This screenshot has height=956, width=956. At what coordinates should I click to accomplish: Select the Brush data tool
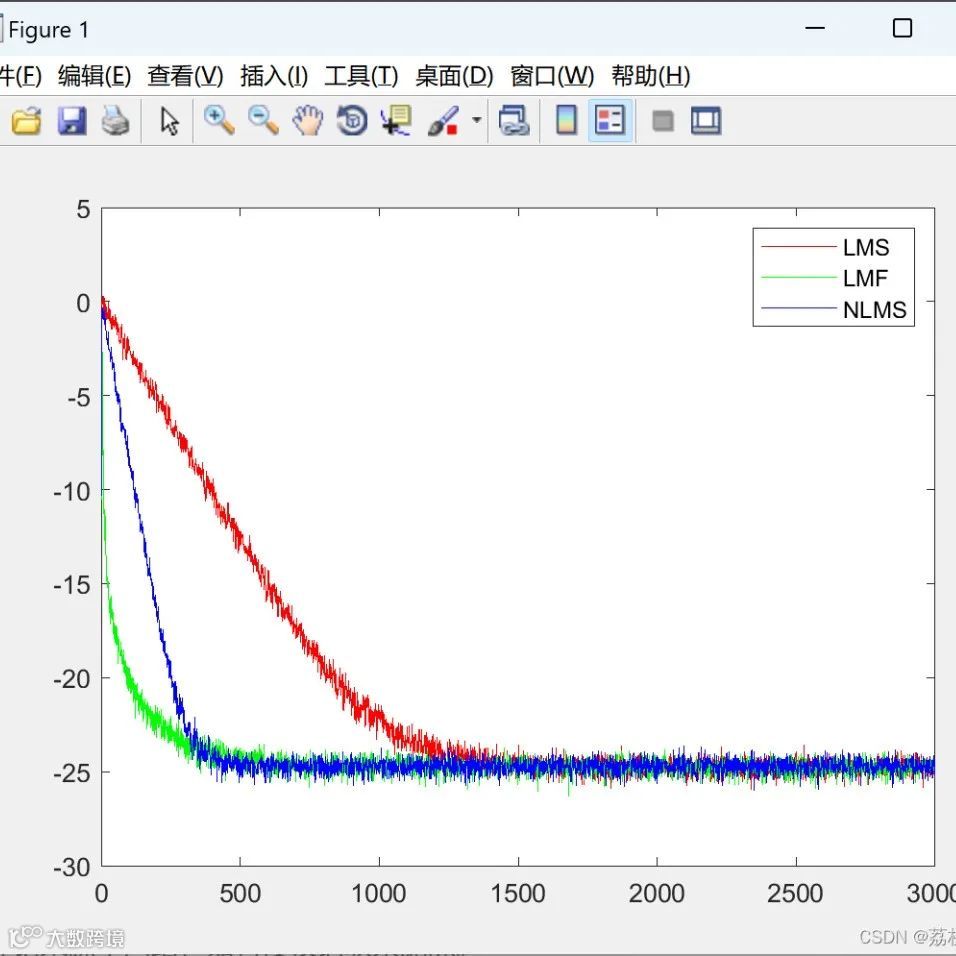[442, 122]
